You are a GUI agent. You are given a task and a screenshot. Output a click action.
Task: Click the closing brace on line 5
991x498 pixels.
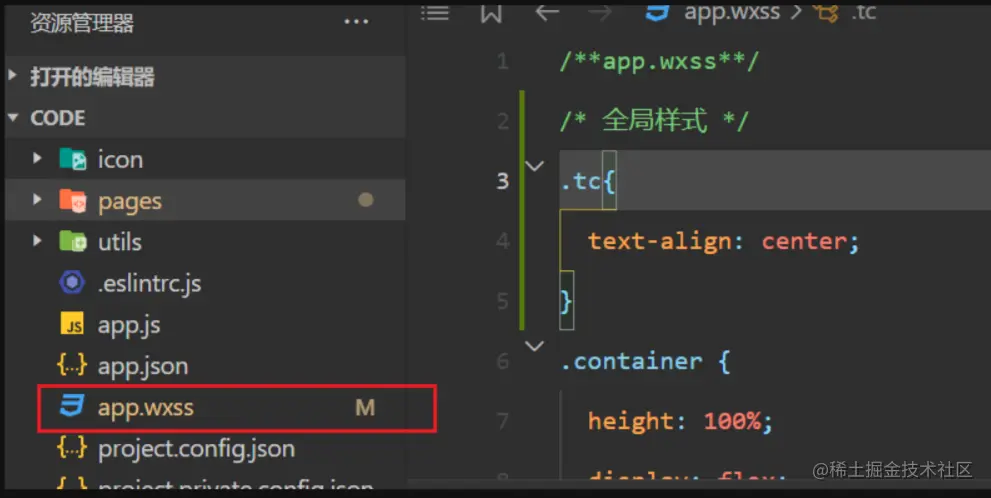tap(566, 302)
